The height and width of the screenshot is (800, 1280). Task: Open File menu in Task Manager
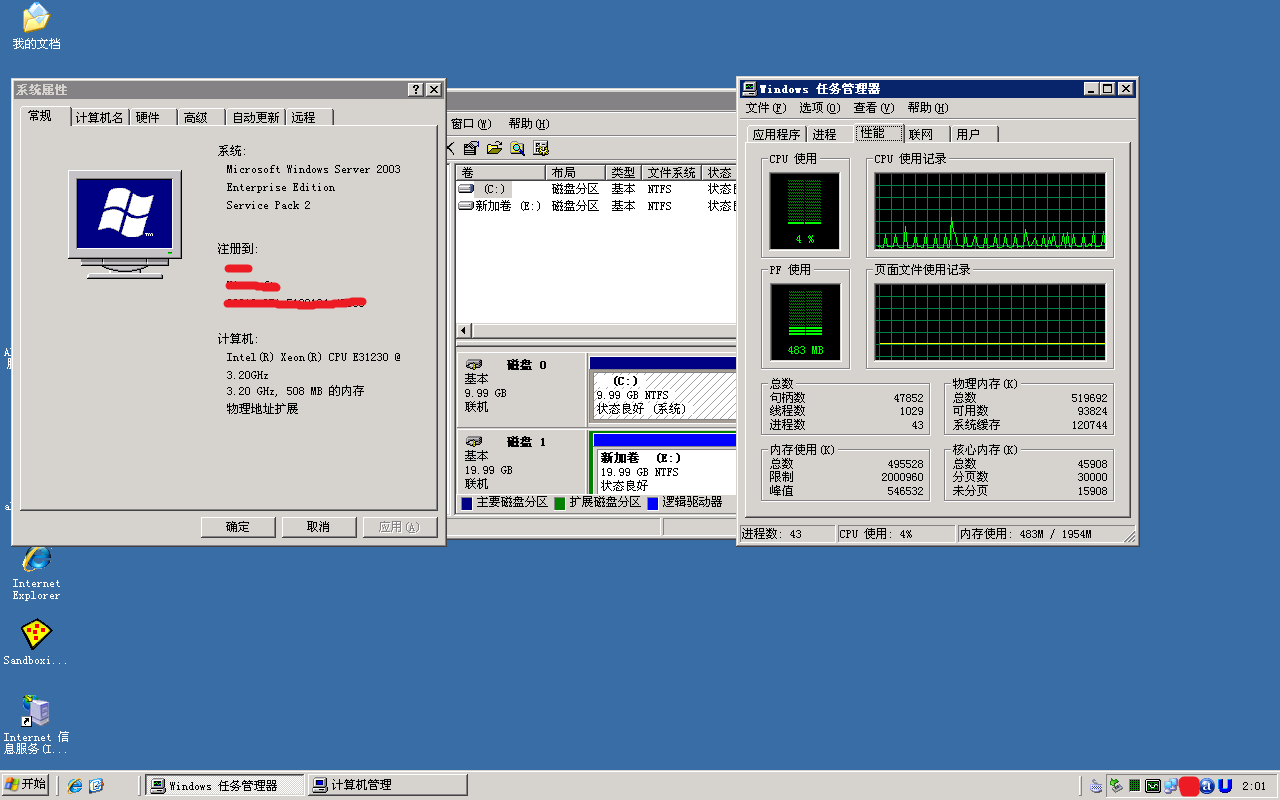[x=765, y=108]
